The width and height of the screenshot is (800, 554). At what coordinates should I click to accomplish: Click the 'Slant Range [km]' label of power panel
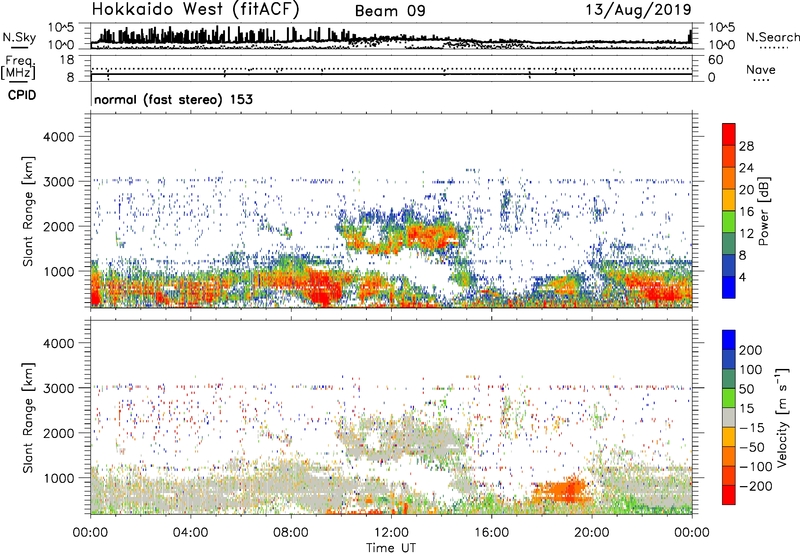28,211
